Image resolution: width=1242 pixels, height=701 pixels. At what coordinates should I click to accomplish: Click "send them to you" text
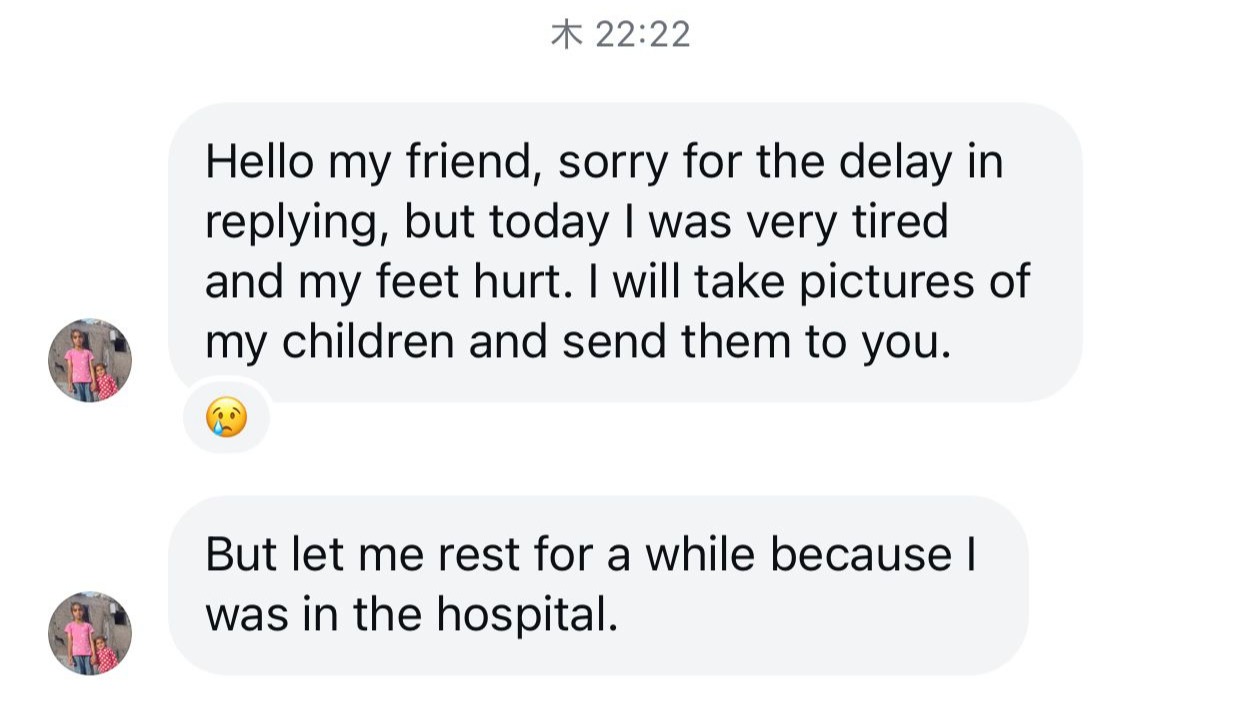click(x=752, y=343)
